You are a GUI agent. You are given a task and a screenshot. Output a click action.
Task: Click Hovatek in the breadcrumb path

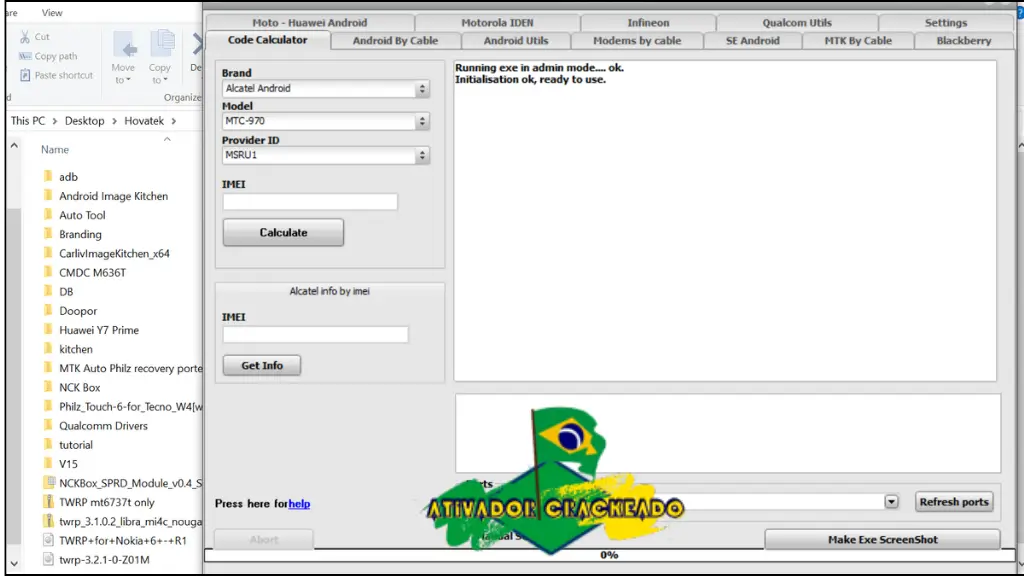(x=144, y=121)
